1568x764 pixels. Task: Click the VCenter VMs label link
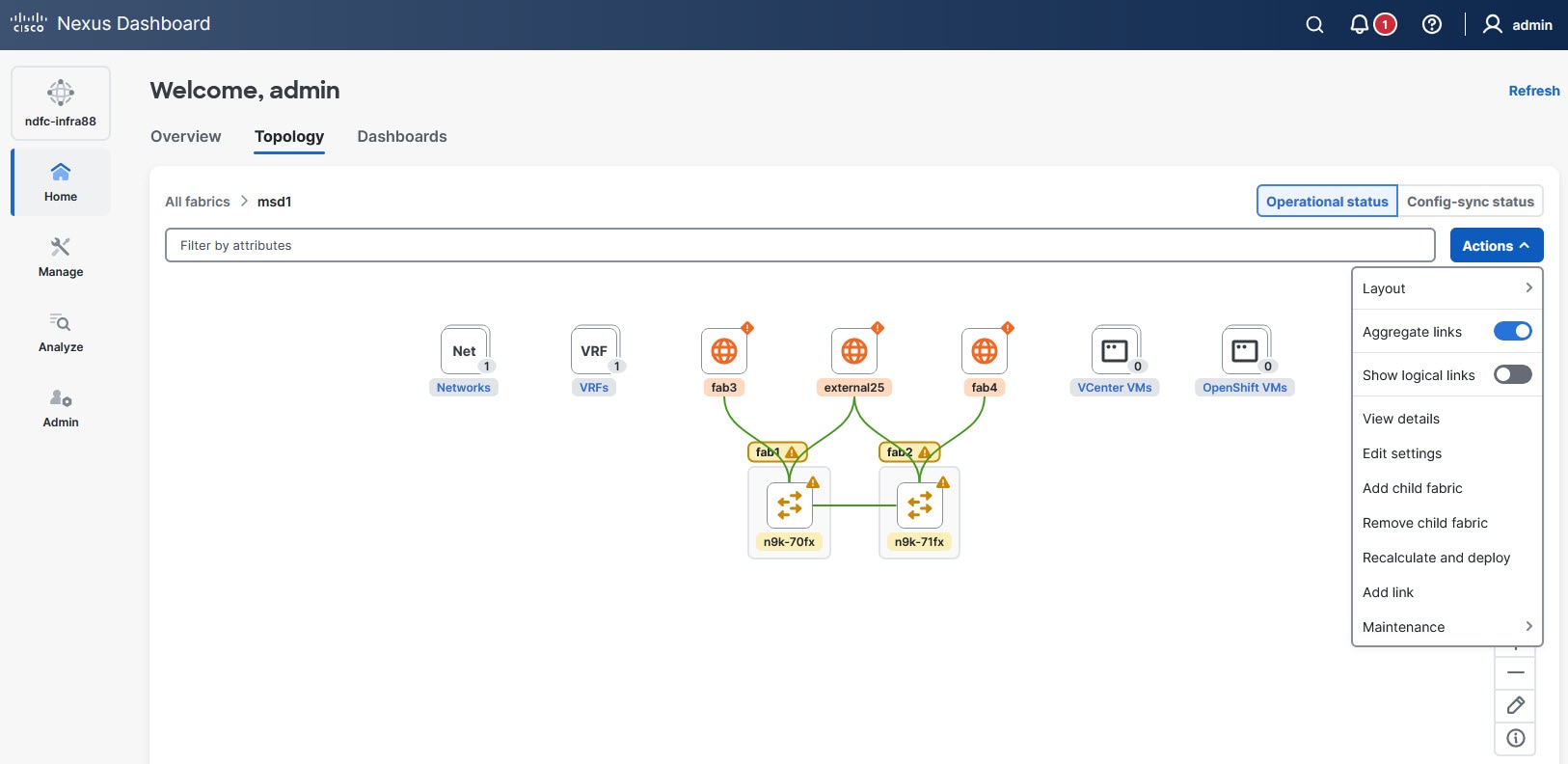[x=1115, y=388]
